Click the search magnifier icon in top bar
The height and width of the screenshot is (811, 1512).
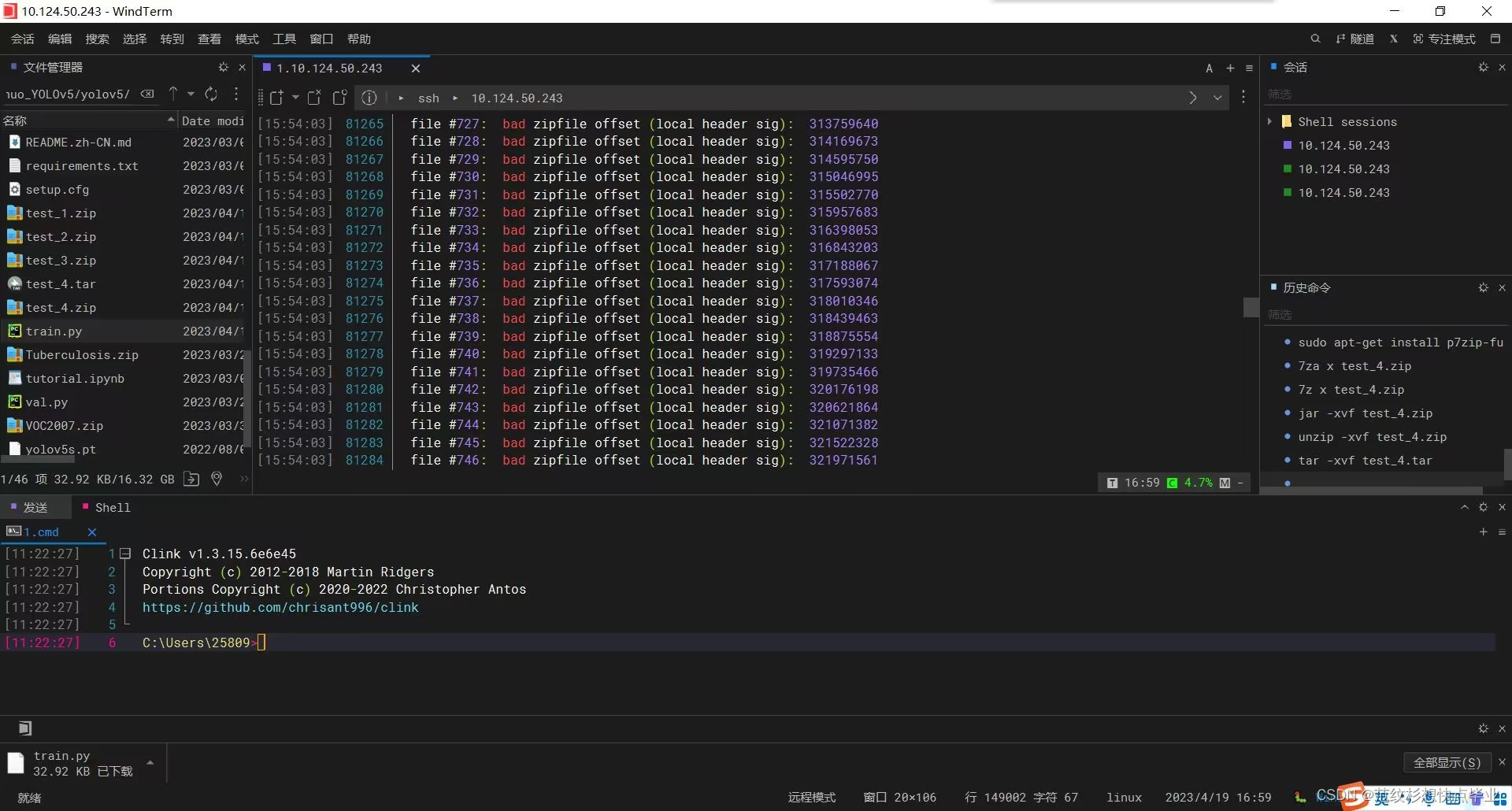[x=1315, y=39]
